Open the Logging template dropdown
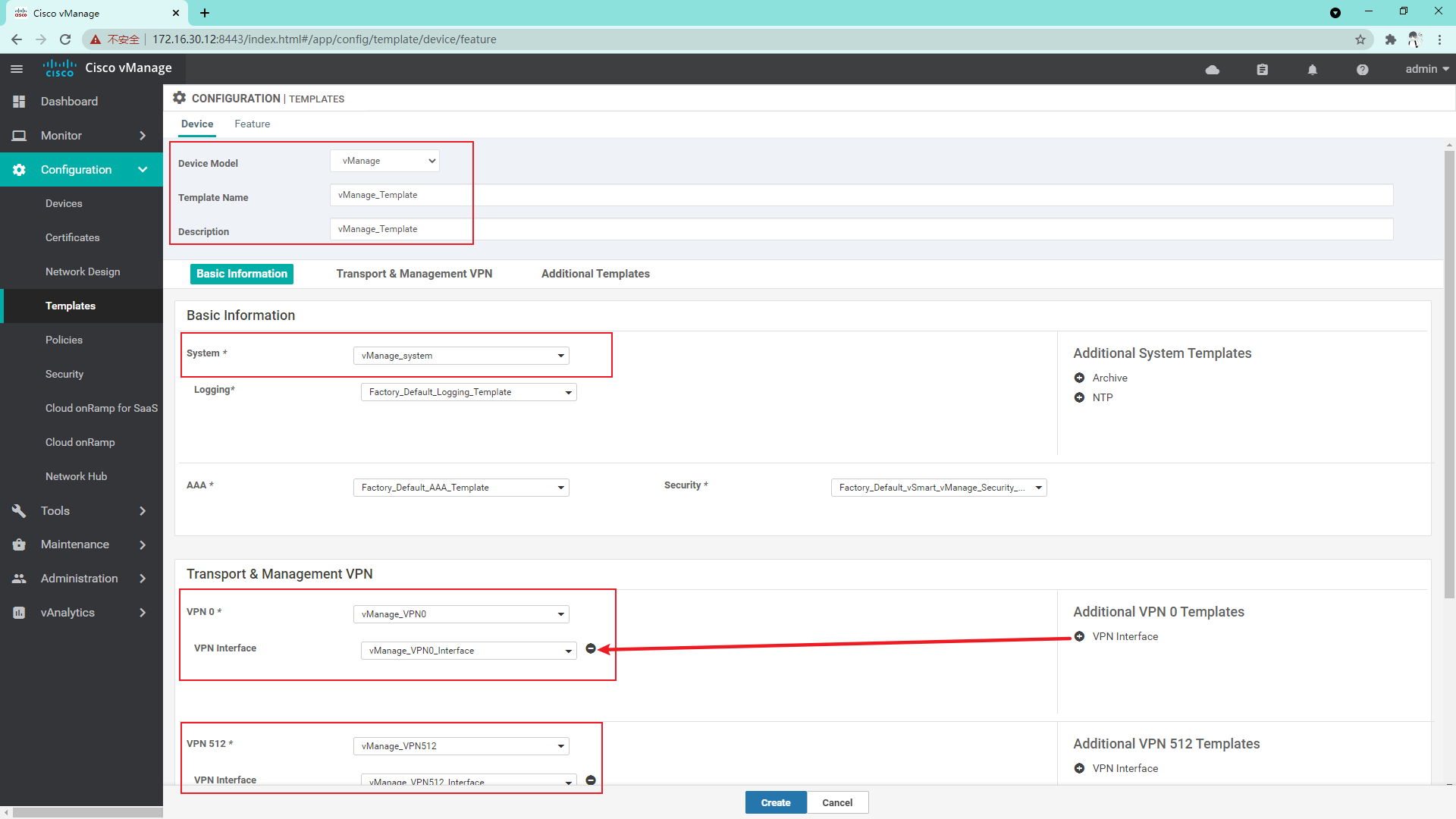The height and width of the screenshot is (819, 1456). point(469,391)
